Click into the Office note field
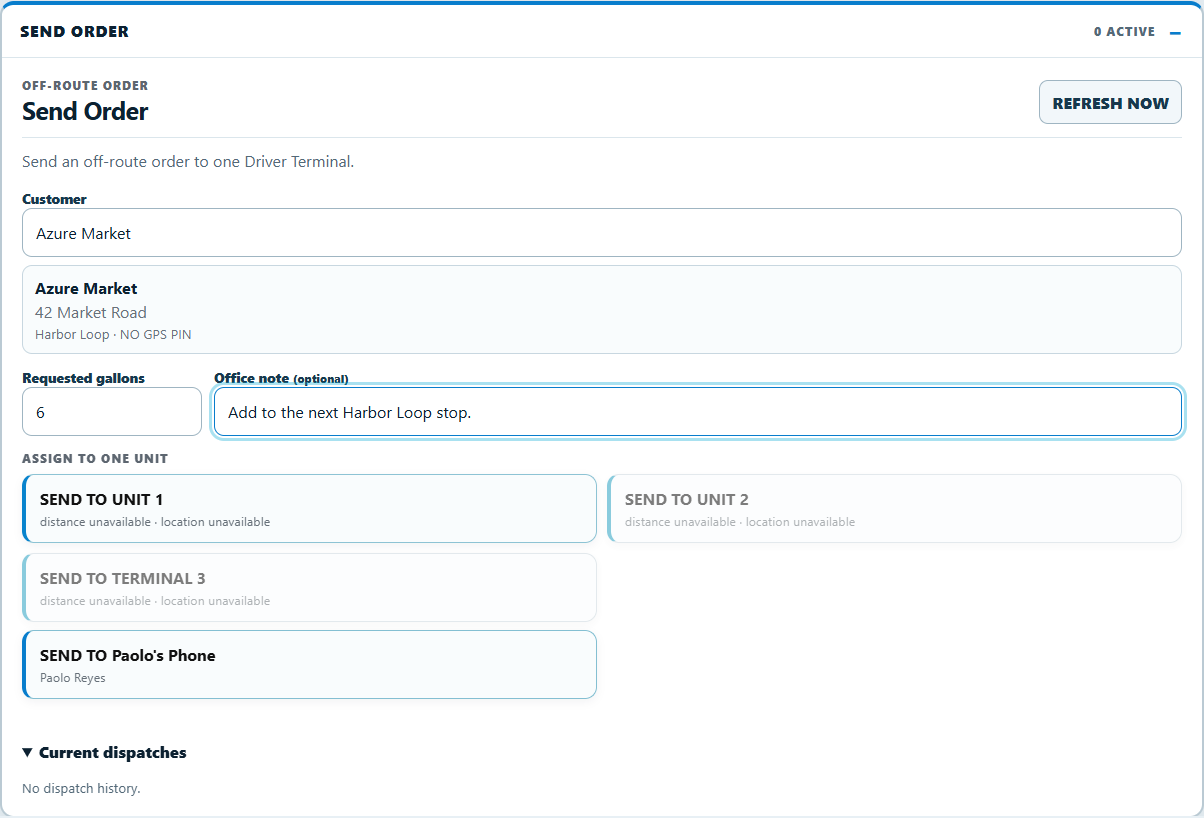Image resolution: width=1204 pixels, height=818 pixels. coord(698,412)
